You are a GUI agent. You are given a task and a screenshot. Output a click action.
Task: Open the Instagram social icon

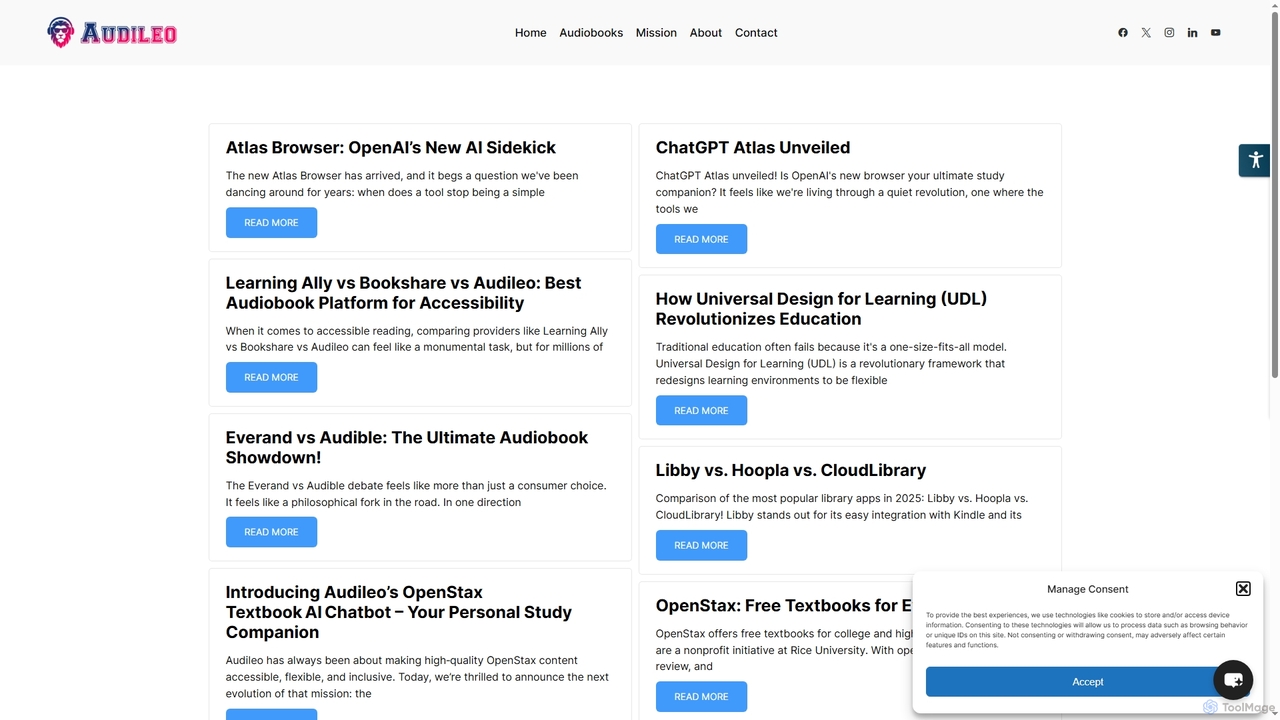click(x=1169, y=33)
